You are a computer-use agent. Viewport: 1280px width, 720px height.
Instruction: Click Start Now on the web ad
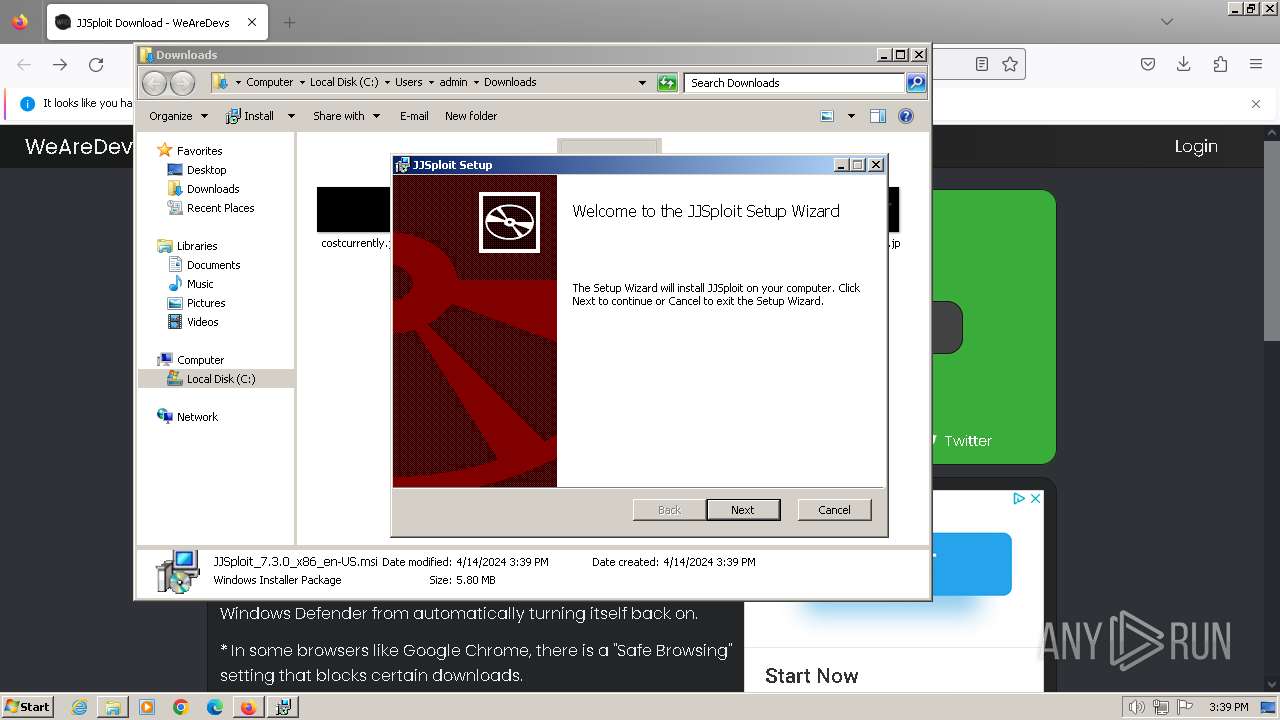click(811, 676)
